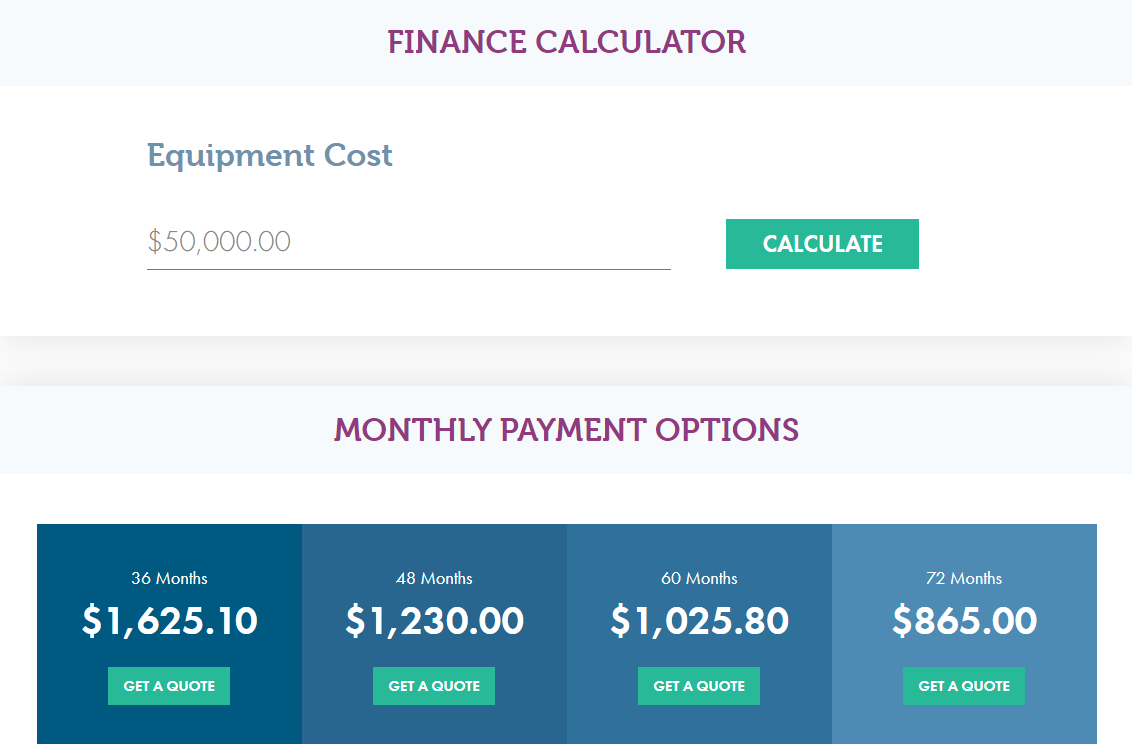Click the $1,625.10 payment amount
This screenshot has height=744, width=1132.
[x=168, y=620]
